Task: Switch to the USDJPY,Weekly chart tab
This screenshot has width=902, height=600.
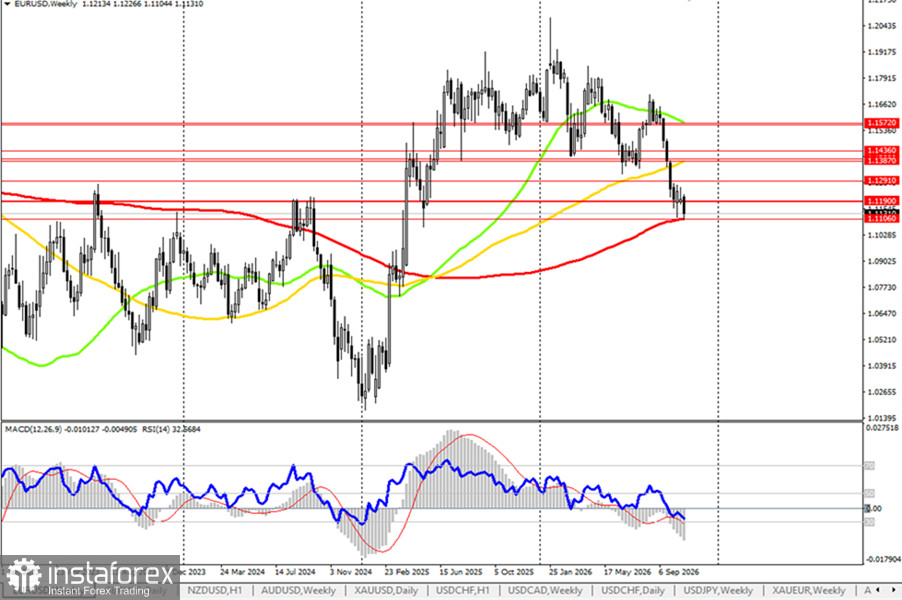Action: click(x=717, y=590)
